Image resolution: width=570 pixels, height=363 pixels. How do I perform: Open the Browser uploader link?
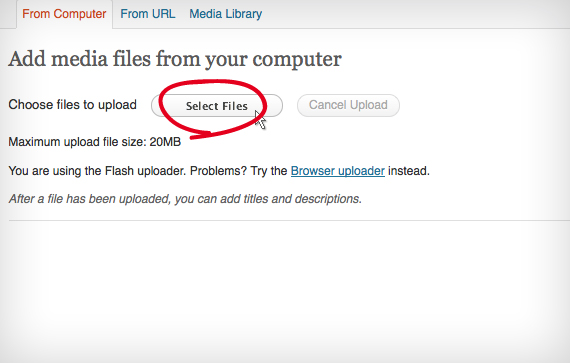point(338,171)
